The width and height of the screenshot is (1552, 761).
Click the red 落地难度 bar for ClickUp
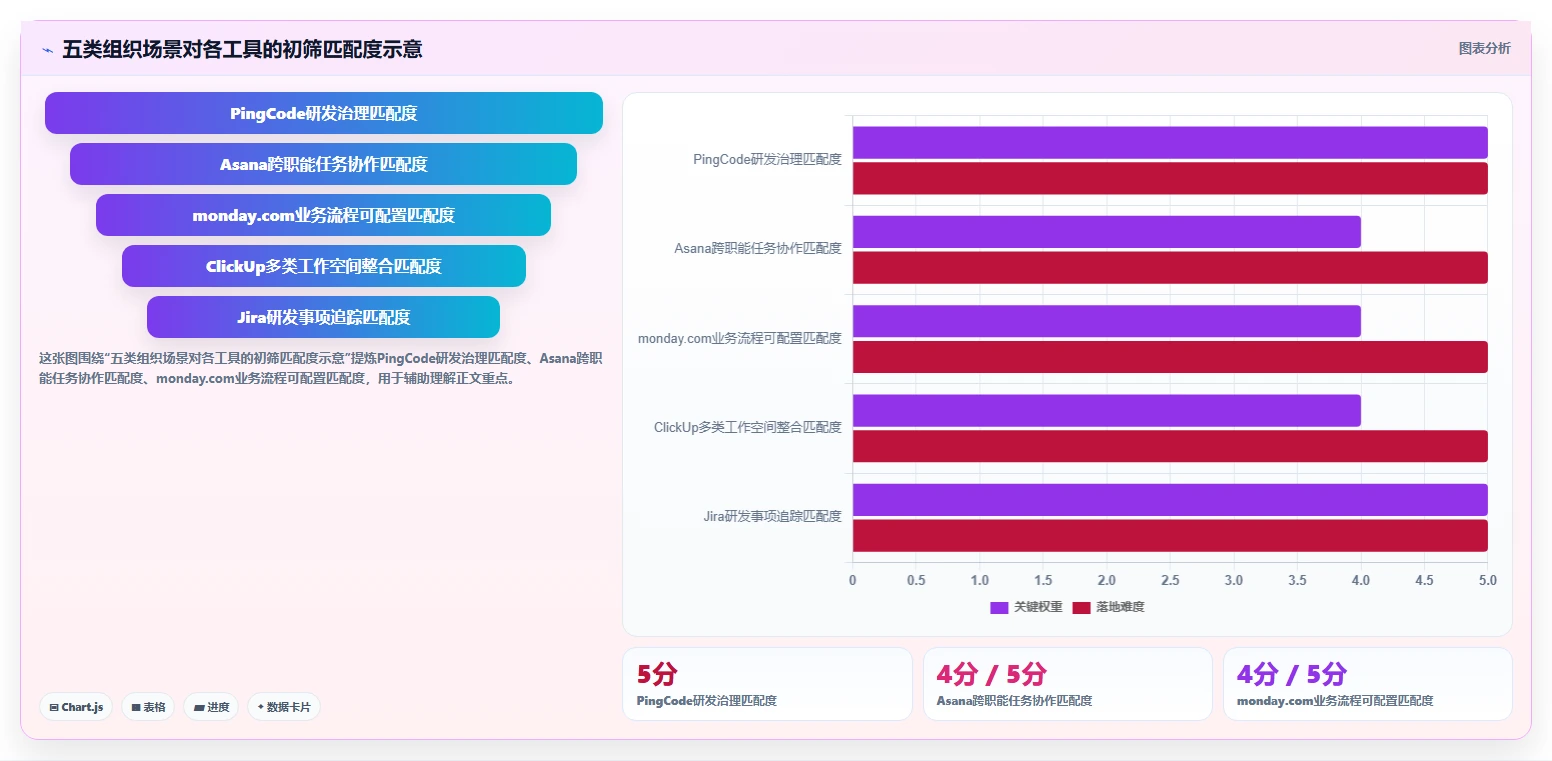(1170, 446)
